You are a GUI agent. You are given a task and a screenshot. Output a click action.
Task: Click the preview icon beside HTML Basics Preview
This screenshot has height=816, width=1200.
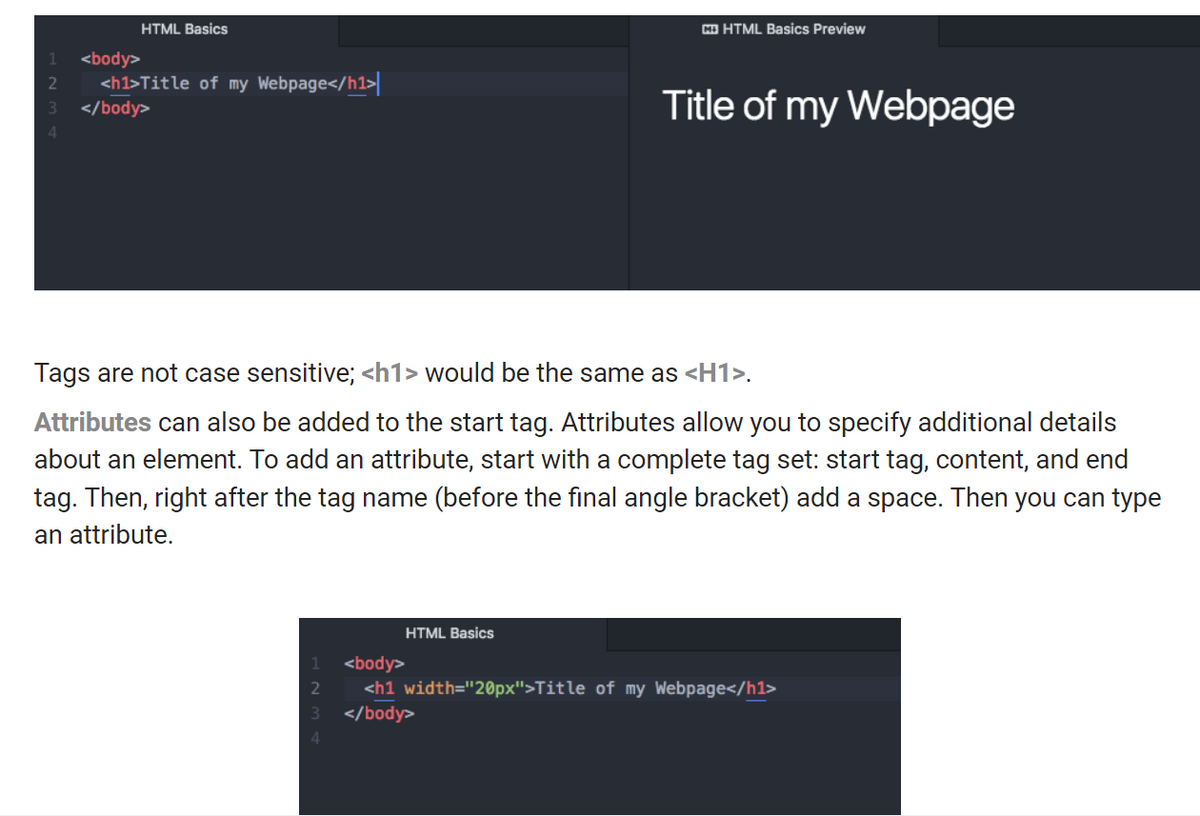[711, 29]
